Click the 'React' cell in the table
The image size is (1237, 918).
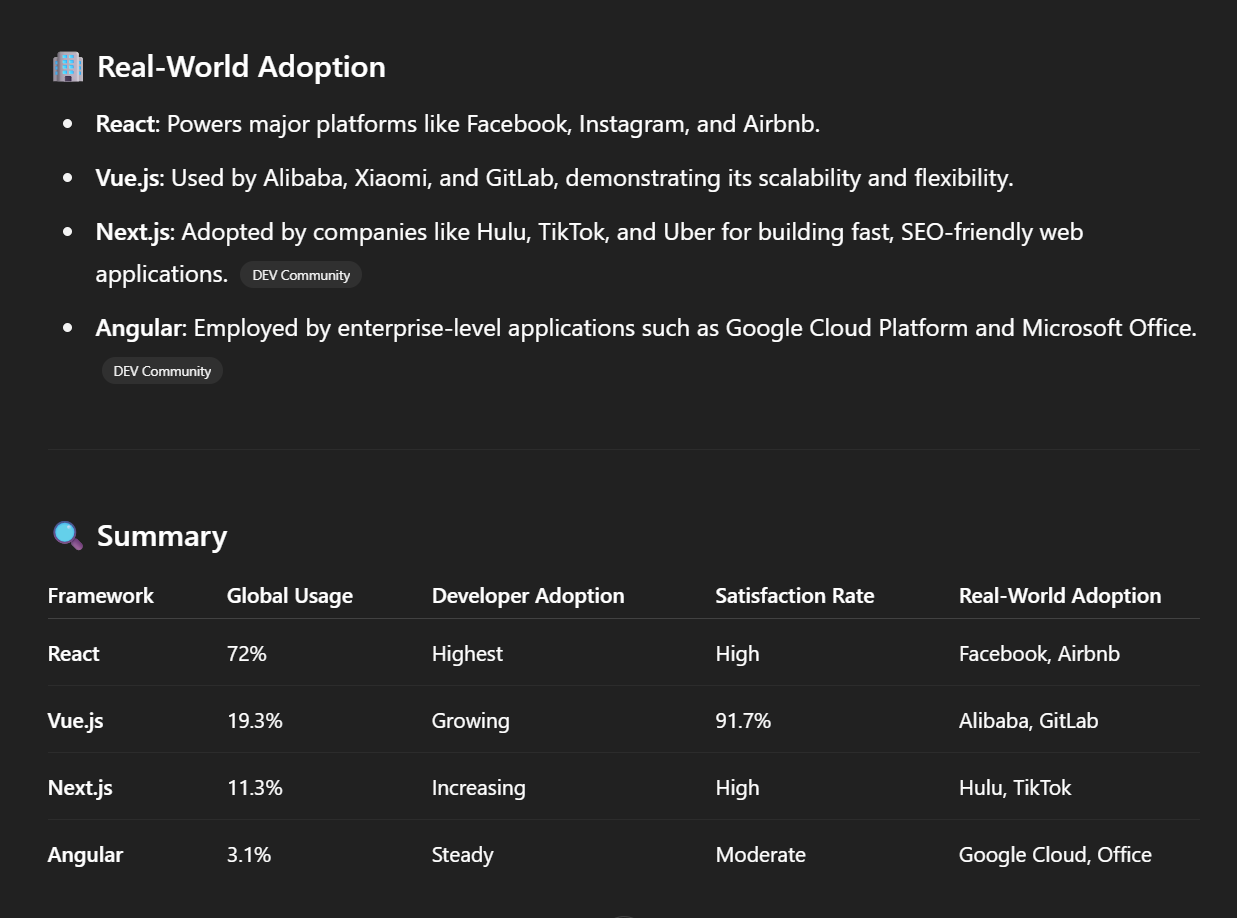point(74,654)
